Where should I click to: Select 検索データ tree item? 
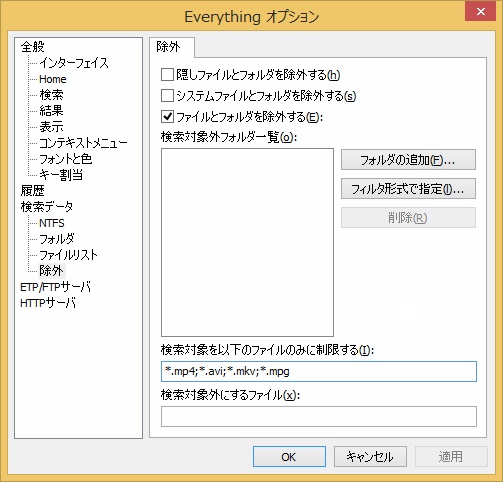pyautogui.click(x=47, y=207)
